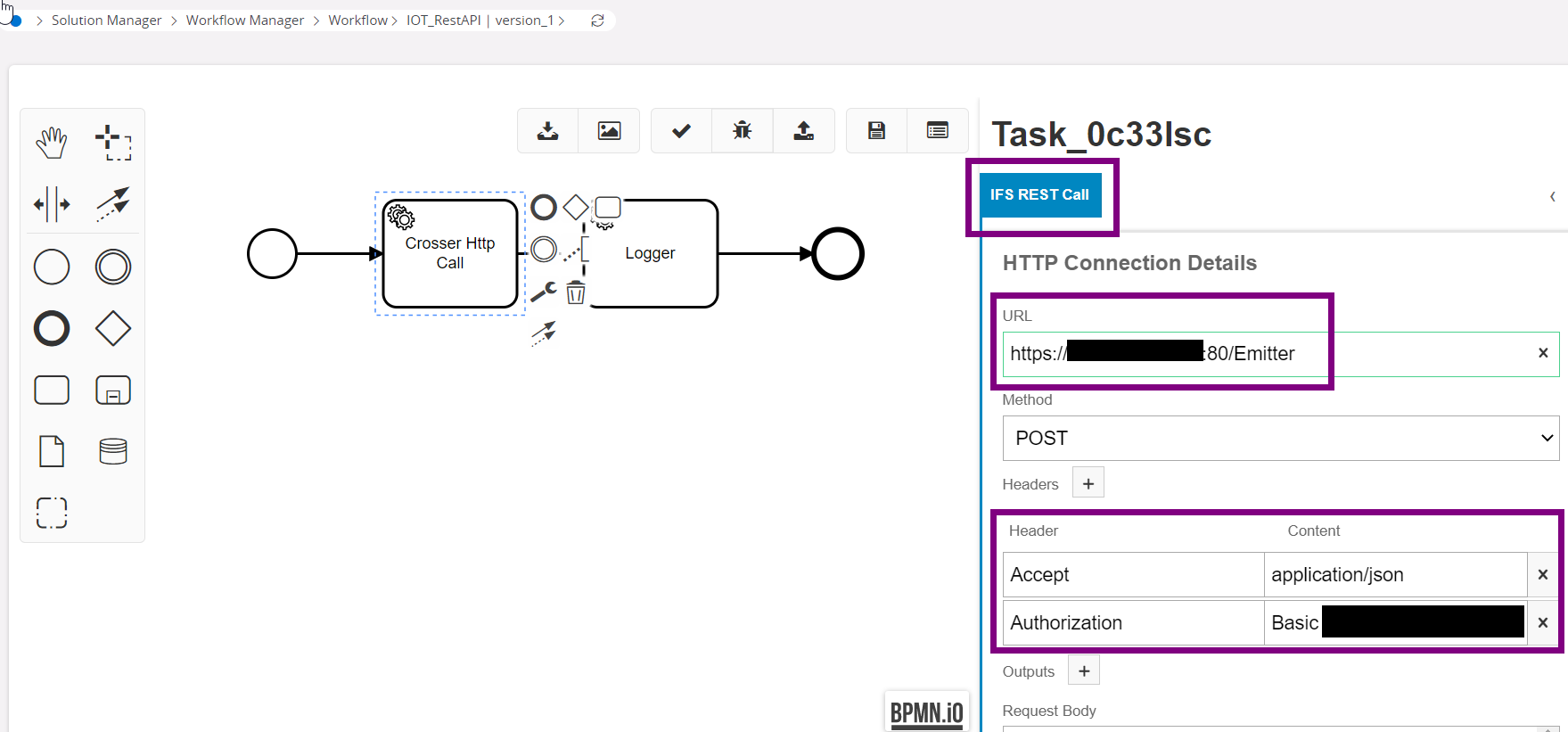
Task: Save the workflow with floppy icon
Action: pyautogui.click(x=877, y=131)
